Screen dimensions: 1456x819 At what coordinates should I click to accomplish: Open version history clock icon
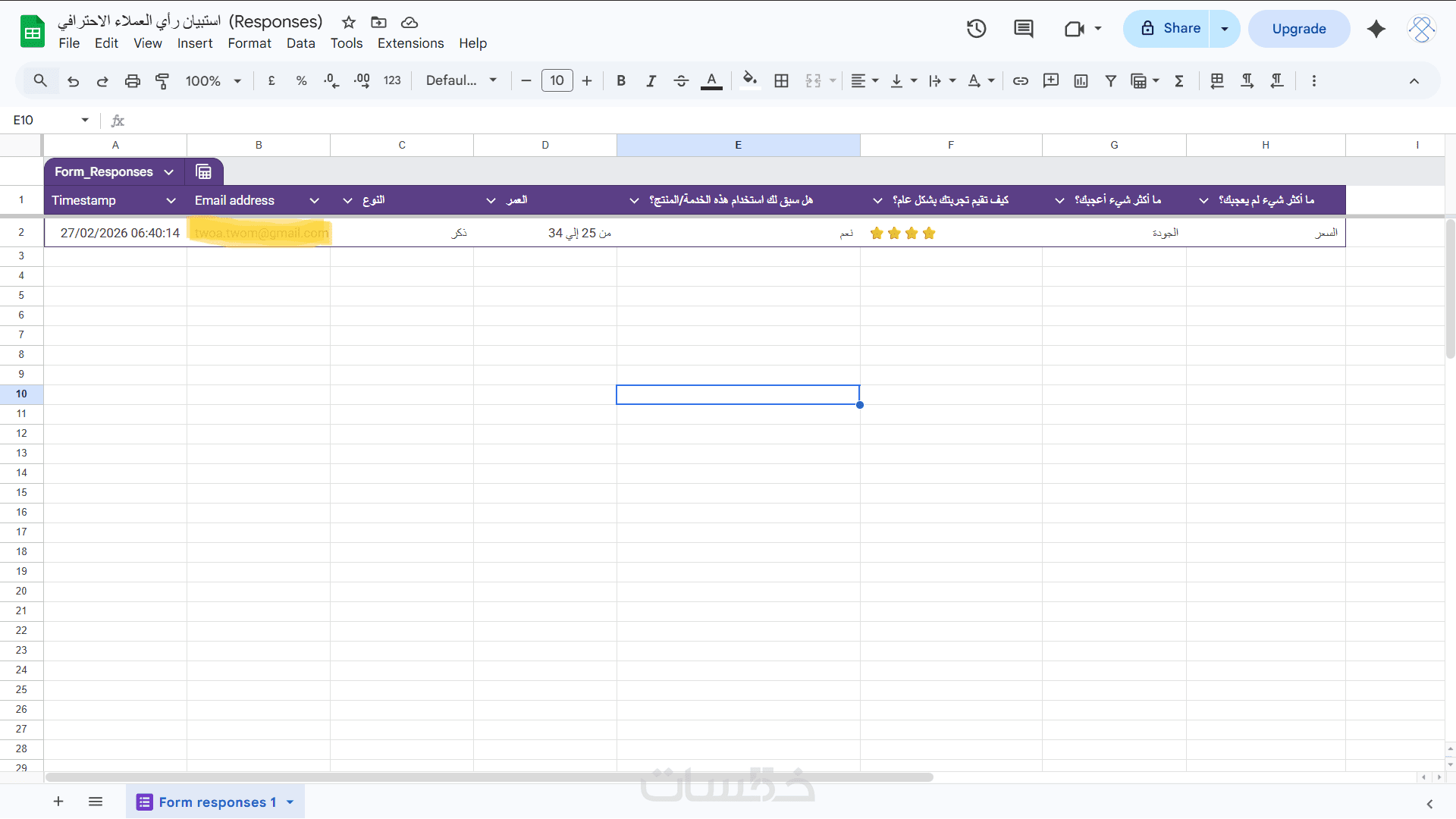click(976, 29)
